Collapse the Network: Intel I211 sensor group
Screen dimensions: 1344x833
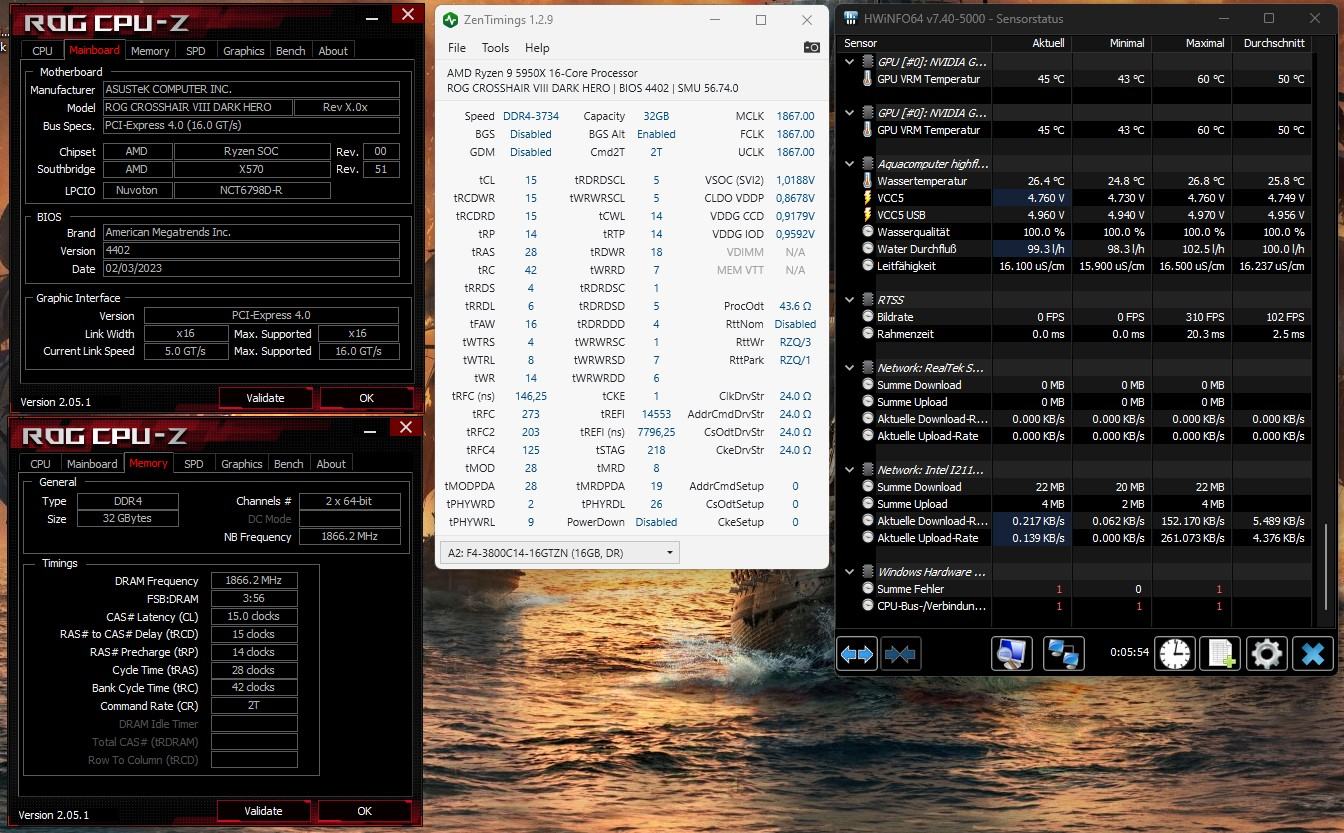click(x=850, y=470)
